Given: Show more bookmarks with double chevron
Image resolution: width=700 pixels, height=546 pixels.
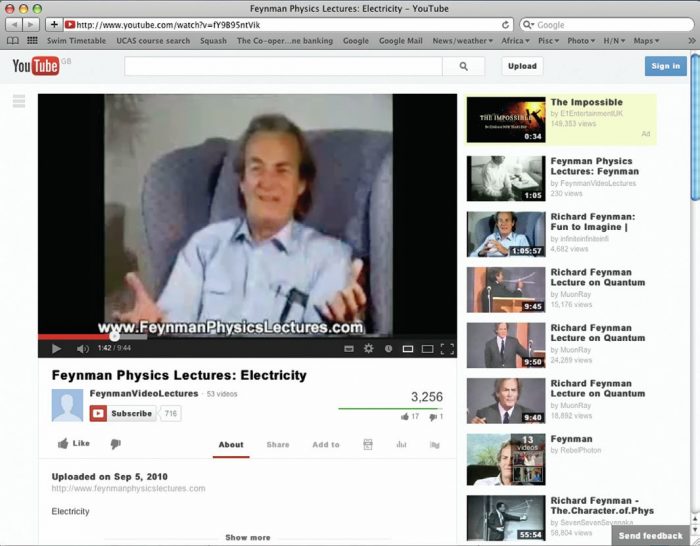Looking at the screenshot, I should (692, 41).
